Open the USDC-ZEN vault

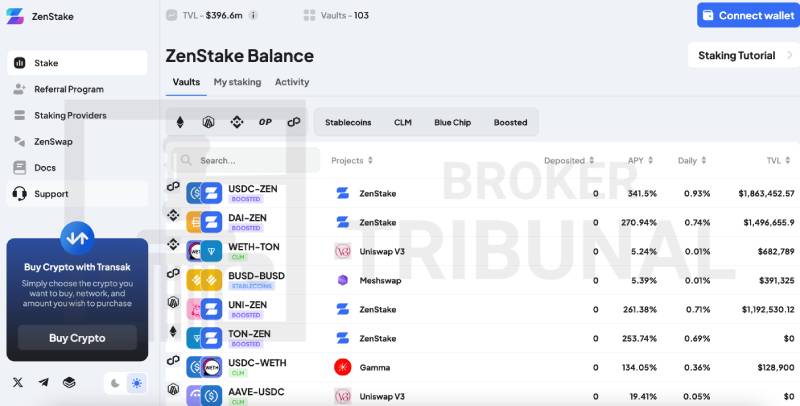[x=483, y=193]
